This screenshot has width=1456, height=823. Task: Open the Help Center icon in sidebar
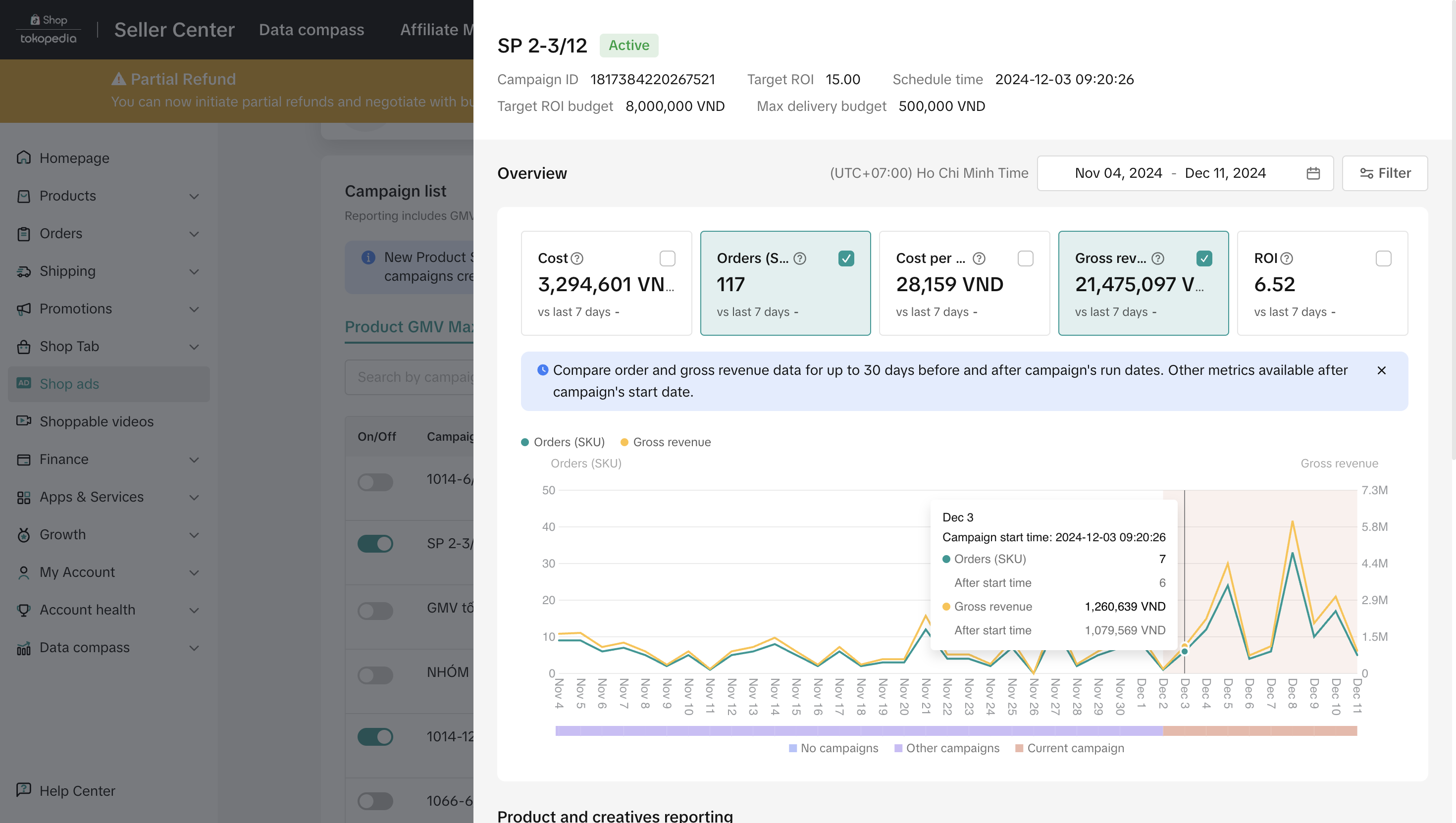coord(24,790)
